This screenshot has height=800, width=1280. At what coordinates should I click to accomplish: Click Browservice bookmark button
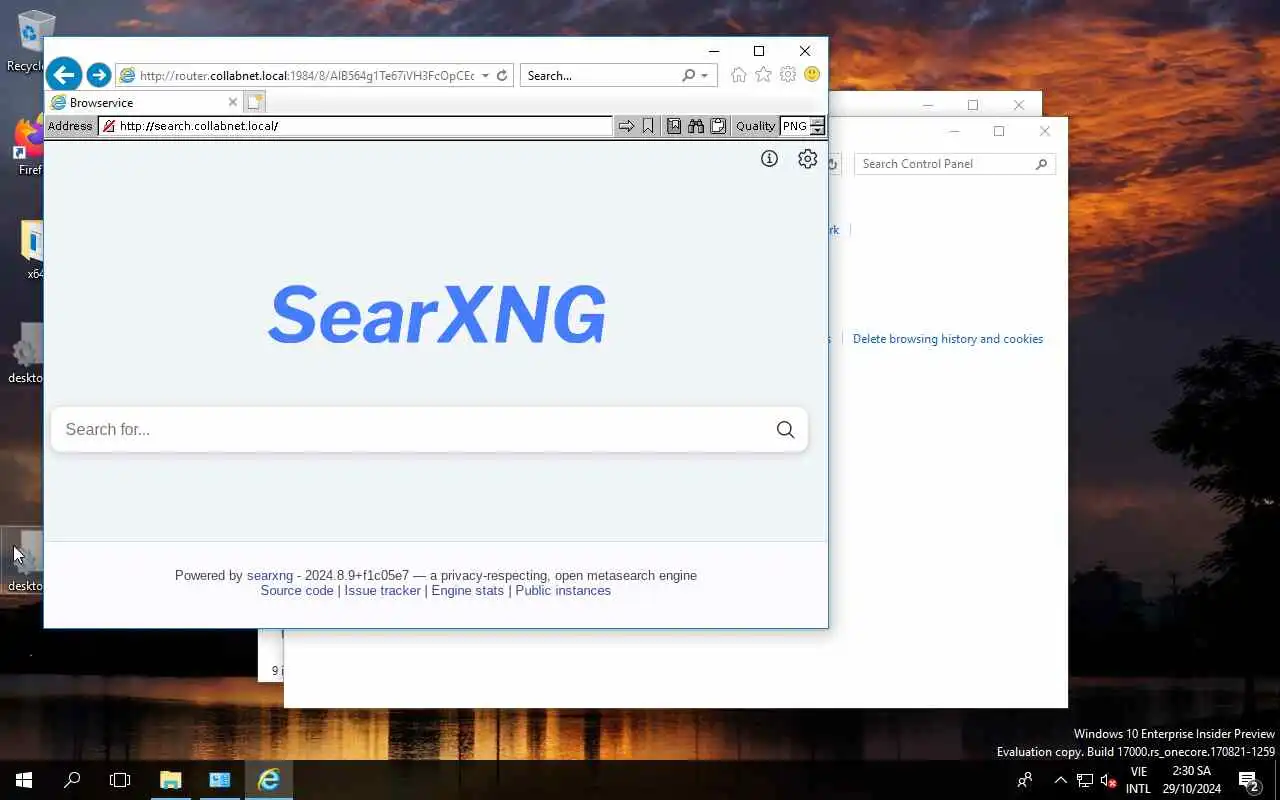point(648,126)
